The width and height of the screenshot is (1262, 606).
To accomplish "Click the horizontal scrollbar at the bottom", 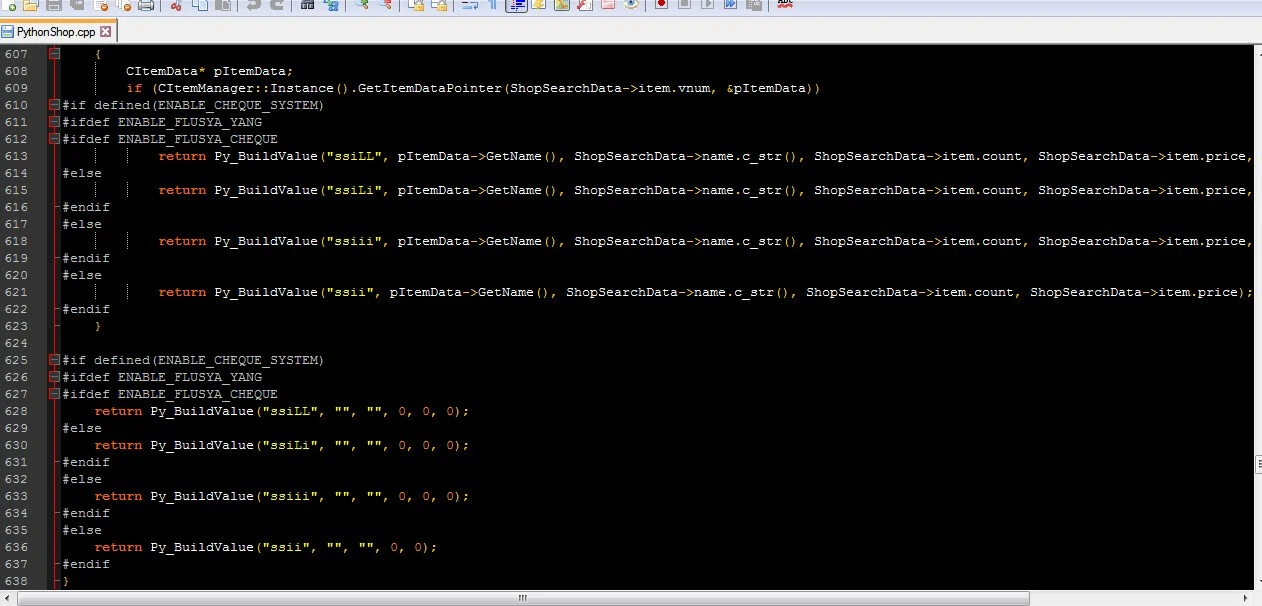I will coord(521,597).
